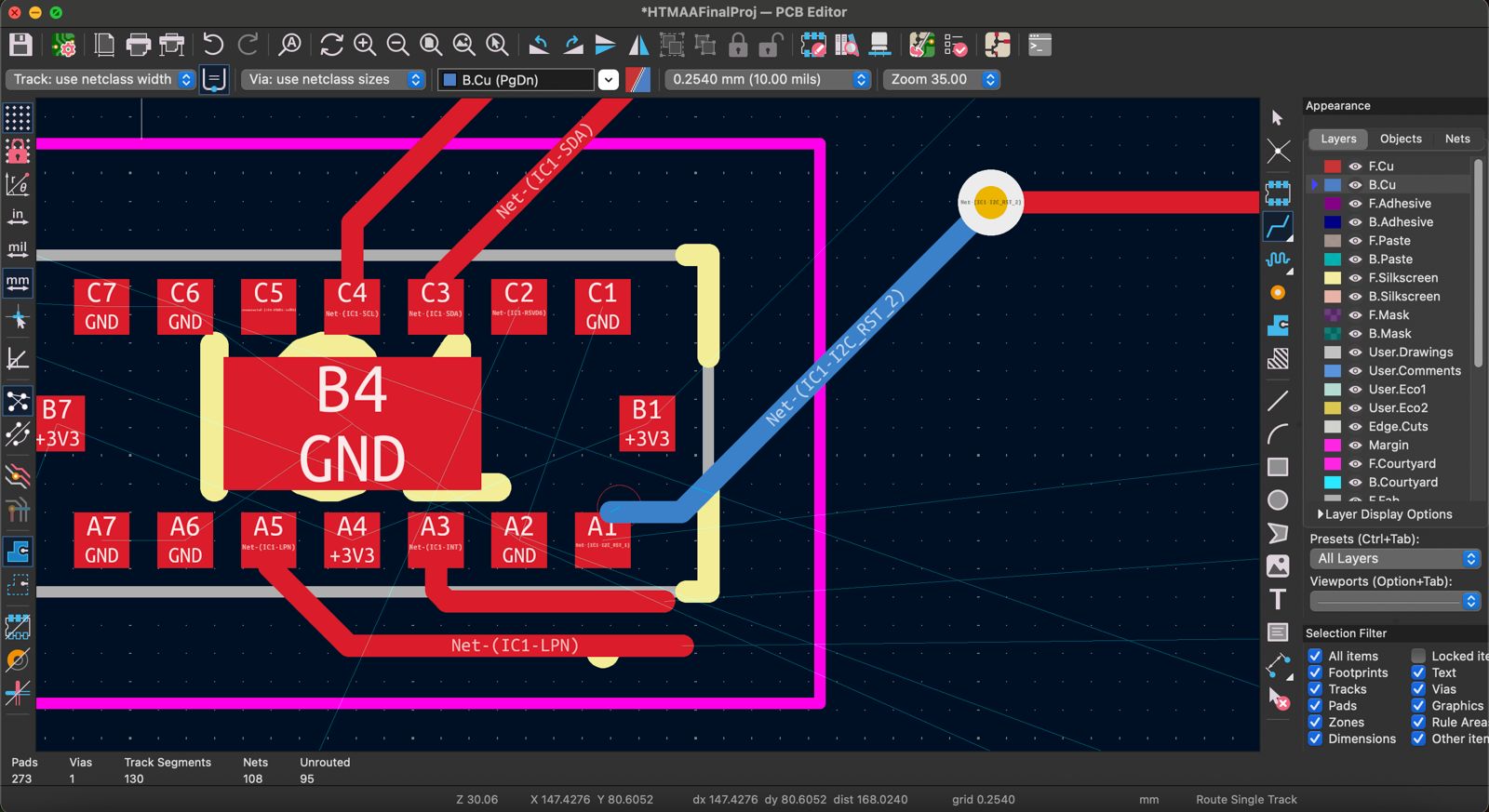
Task: Choose the Draw Circle tool
Action: point(1278,500)
